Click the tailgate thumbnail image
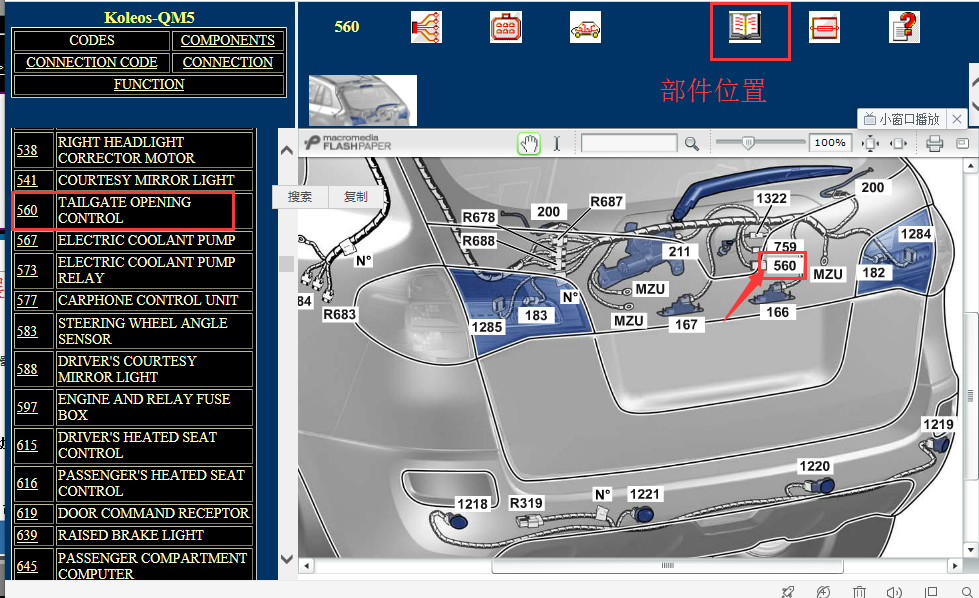This screenshot has height=598, width=979. click(x=363, y=100)
